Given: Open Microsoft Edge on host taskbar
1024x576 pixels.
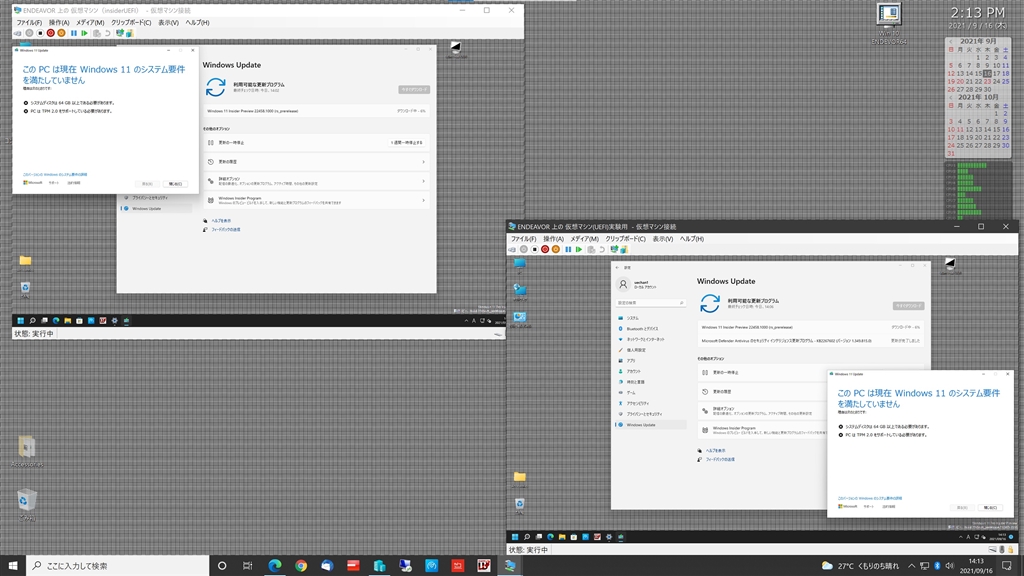Looking at the screenshot, I should (274, 566).
